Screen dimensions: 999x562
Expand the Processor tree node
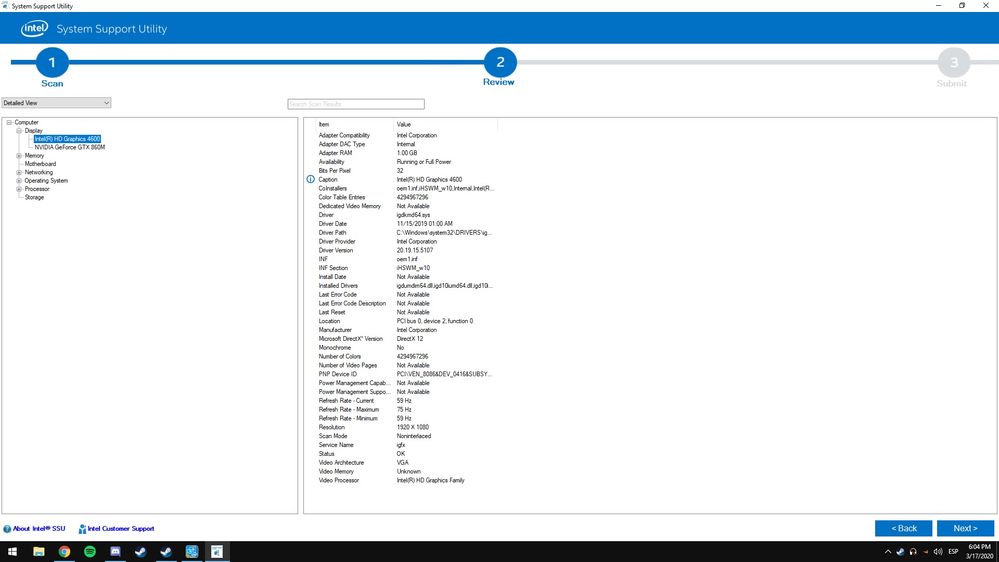[19, 189]
